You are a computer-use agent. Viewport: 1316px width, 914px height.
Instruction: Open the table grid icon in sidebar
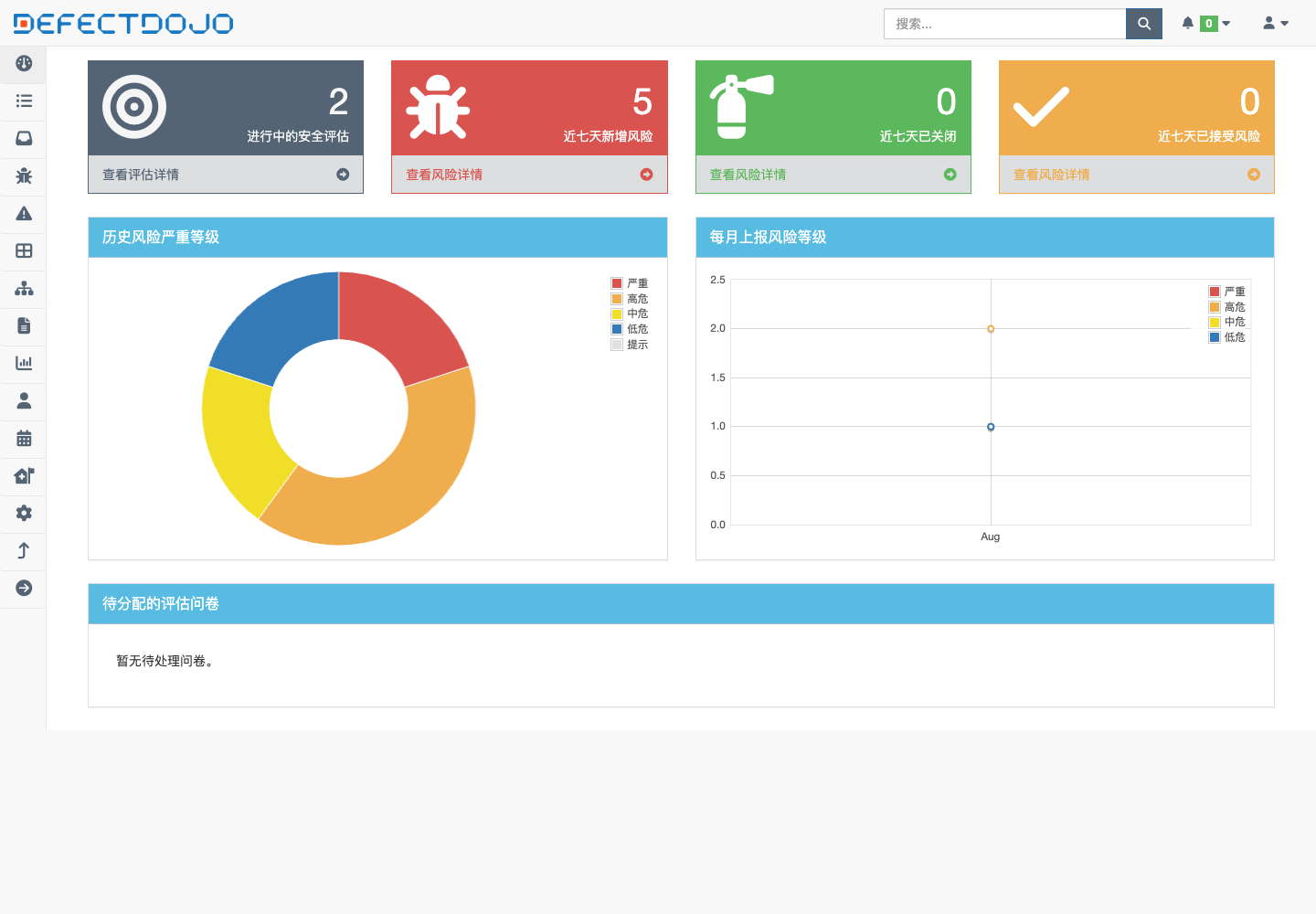24,250
